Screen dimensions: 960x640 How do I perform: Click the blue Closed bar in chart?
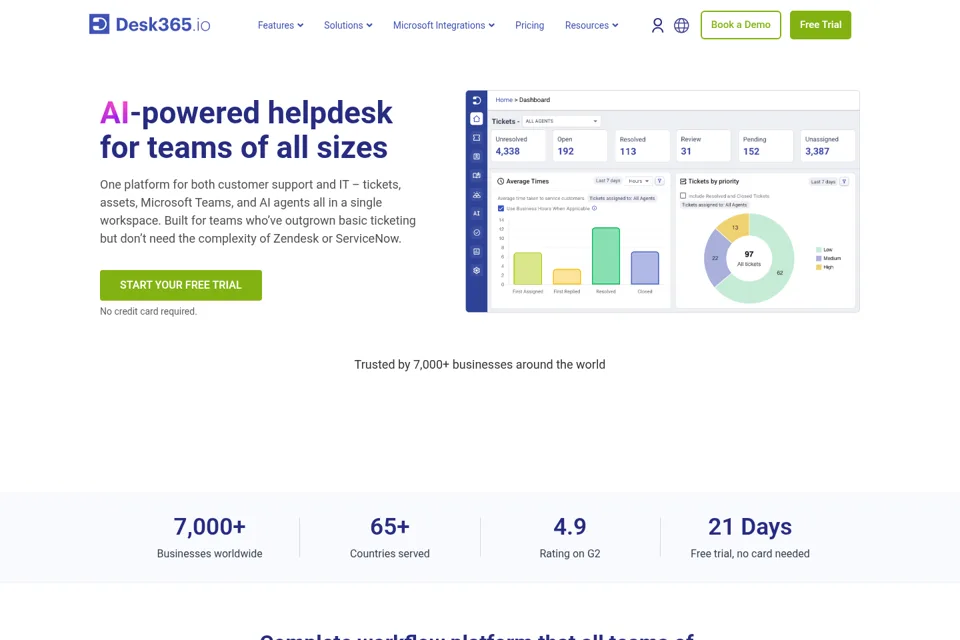click(x=645, y=268)
